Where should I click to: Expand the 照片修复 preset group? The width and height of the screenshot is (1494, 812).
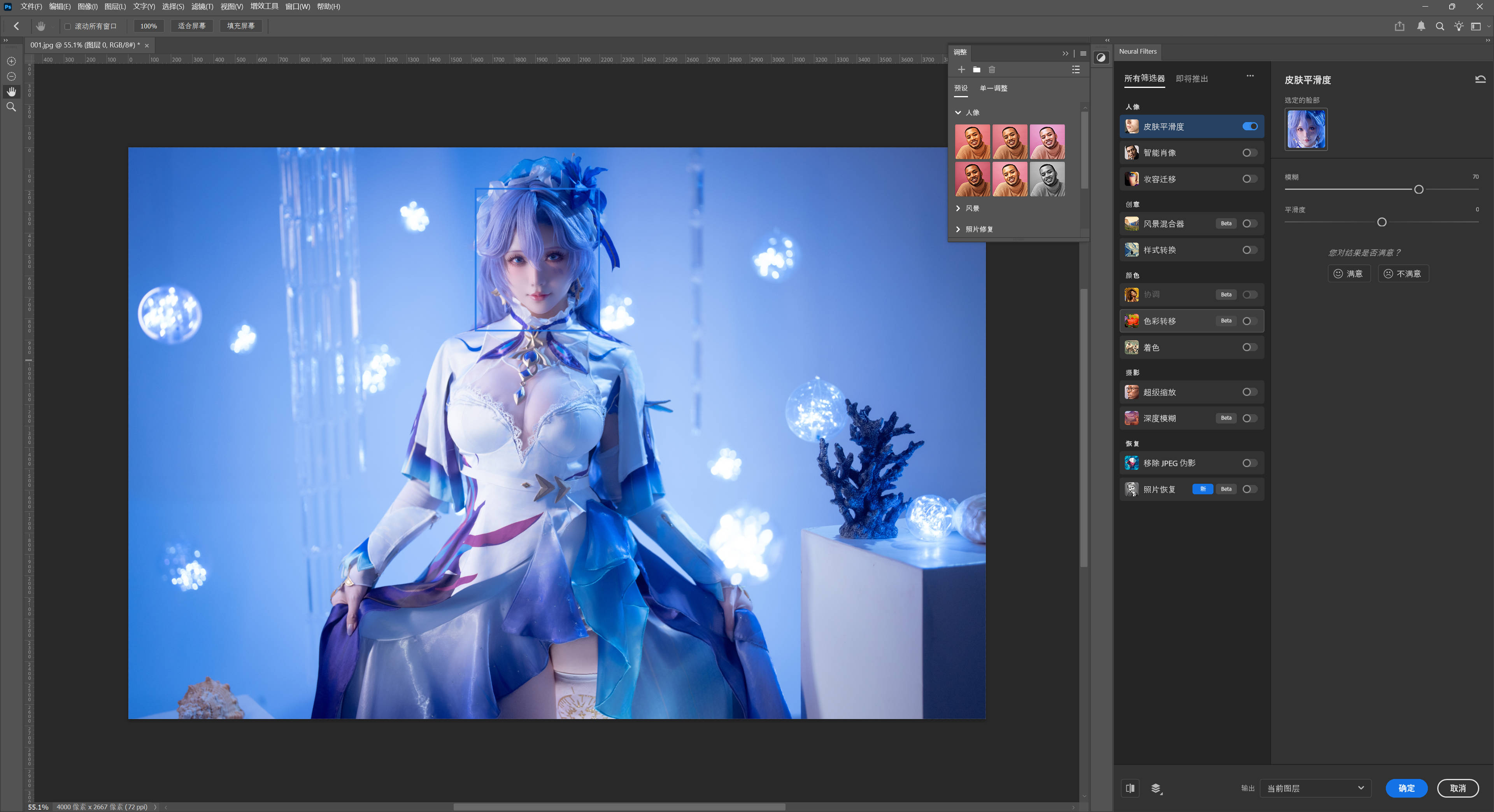957,229
